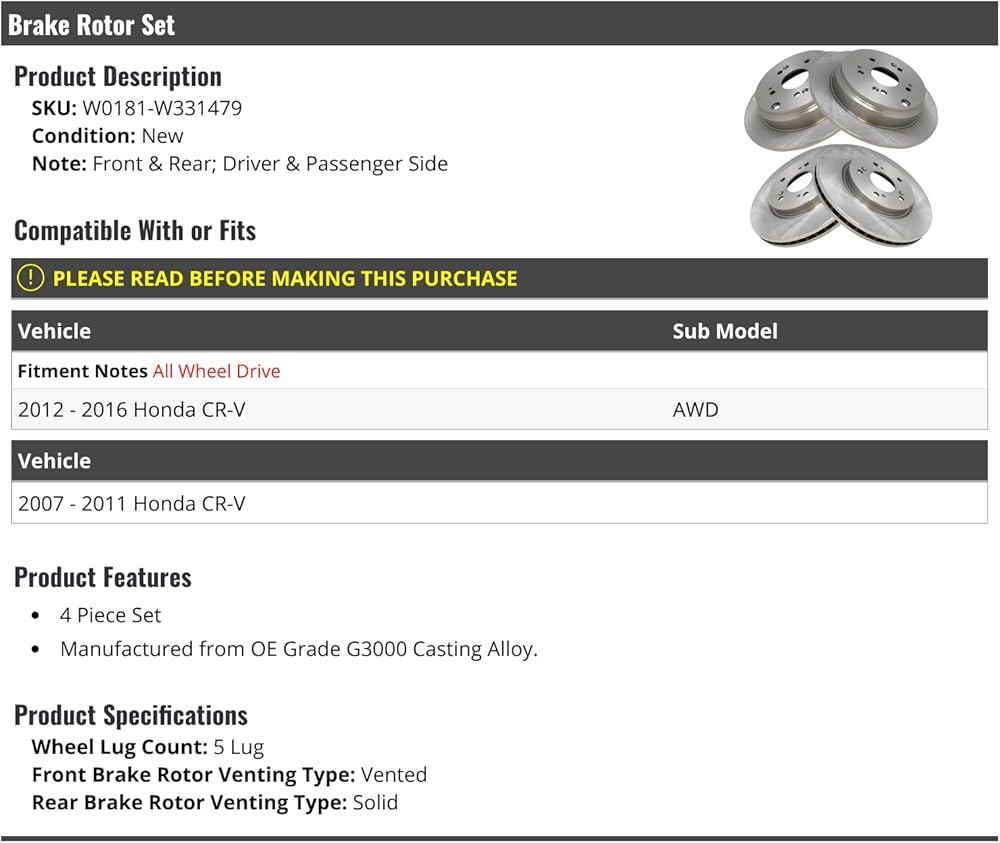Click the Wheel Lug Count specification
This screenshot has height=843, width=1000.
pyautogui.click(x=148, y=747)
